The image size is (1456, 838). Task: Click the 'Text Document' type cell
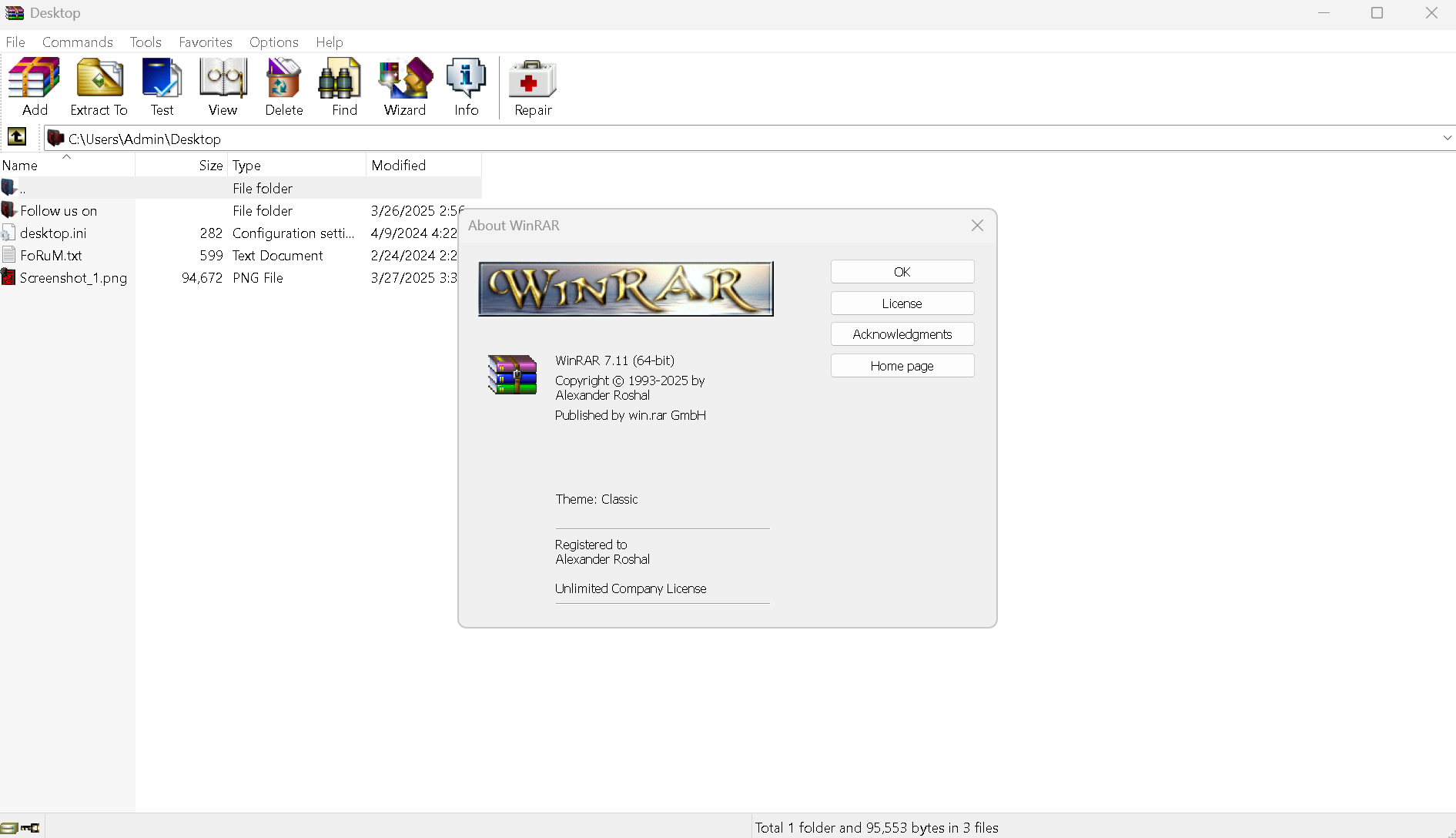(x=278, y=255)
